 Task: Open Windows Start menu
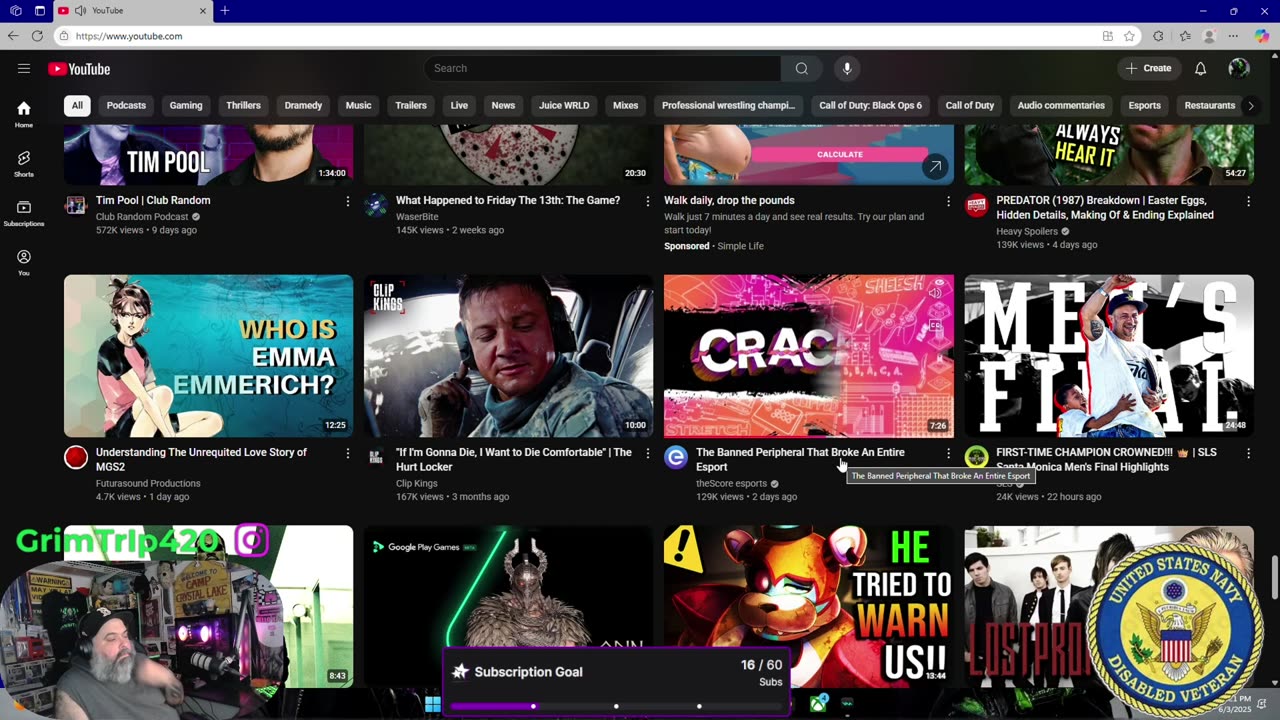pyautogui.click(x=432, y=704)
